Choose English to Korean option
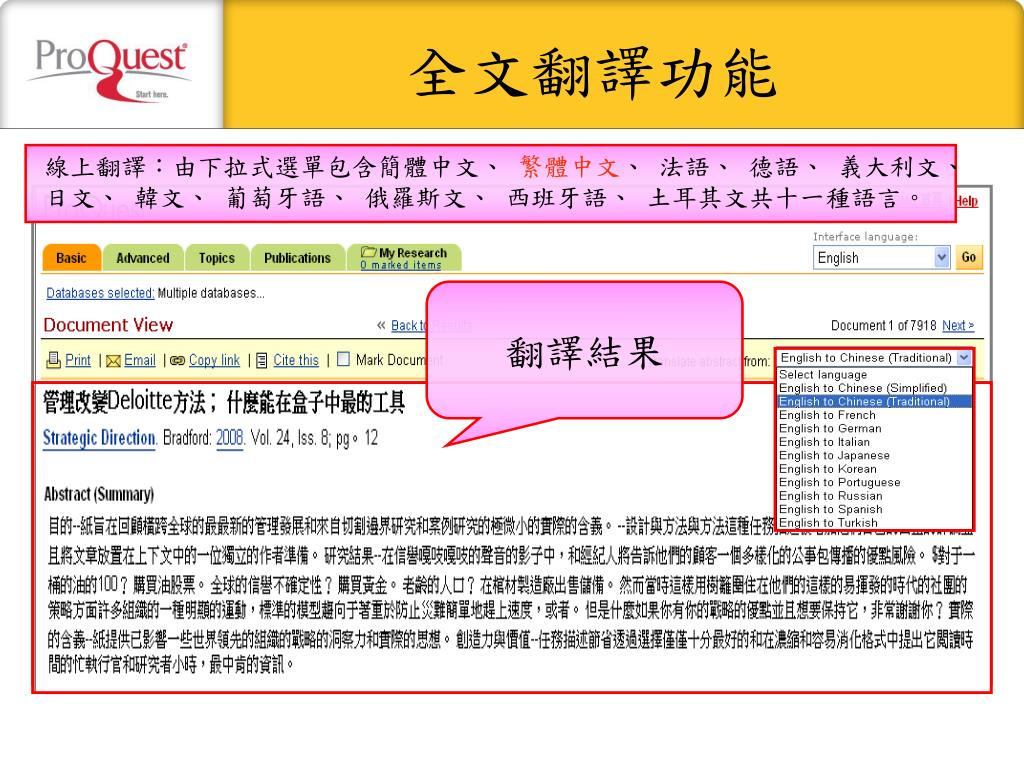 click(x=827, y=469)
